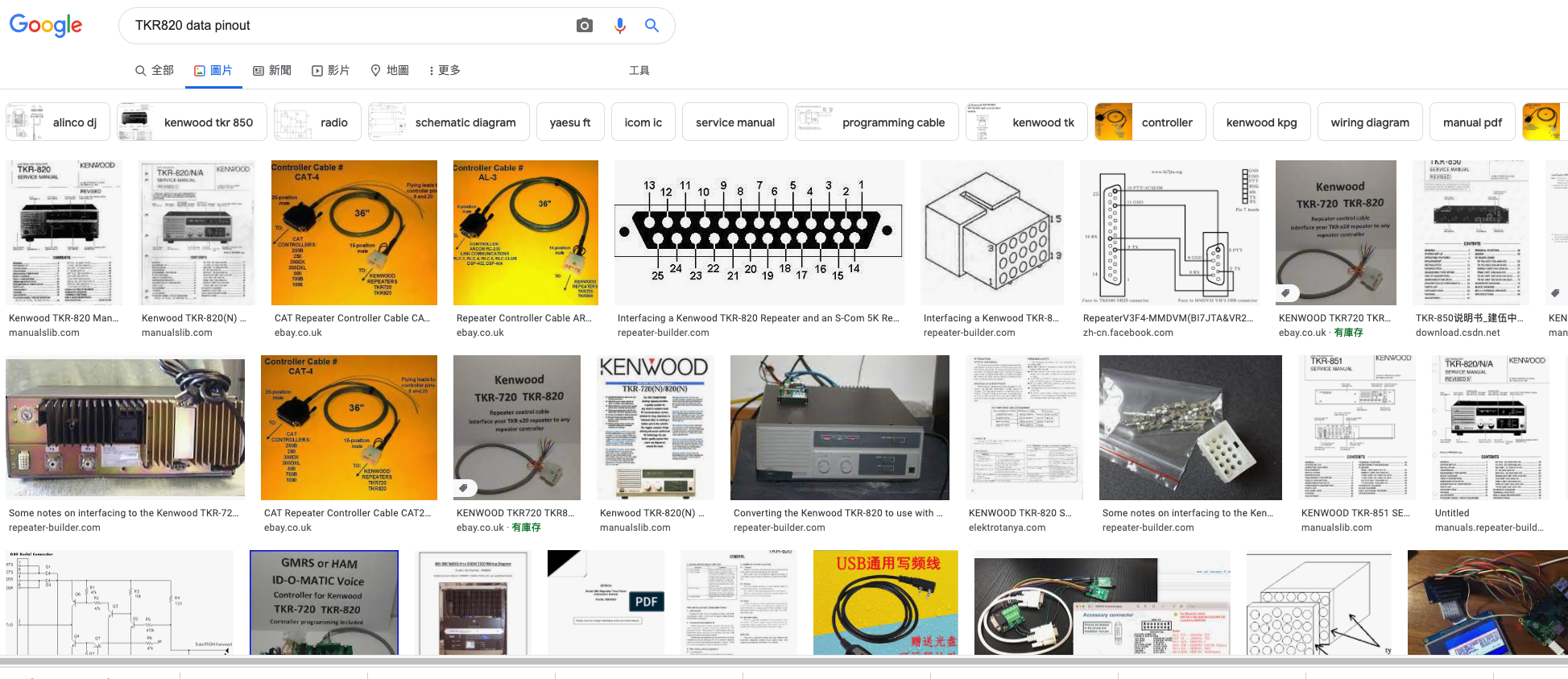Open Untitled TKR-820/N/A manual thumbnail
Image resolution: width=1568 pixels, height=679 pixels.
(1491, 428)
